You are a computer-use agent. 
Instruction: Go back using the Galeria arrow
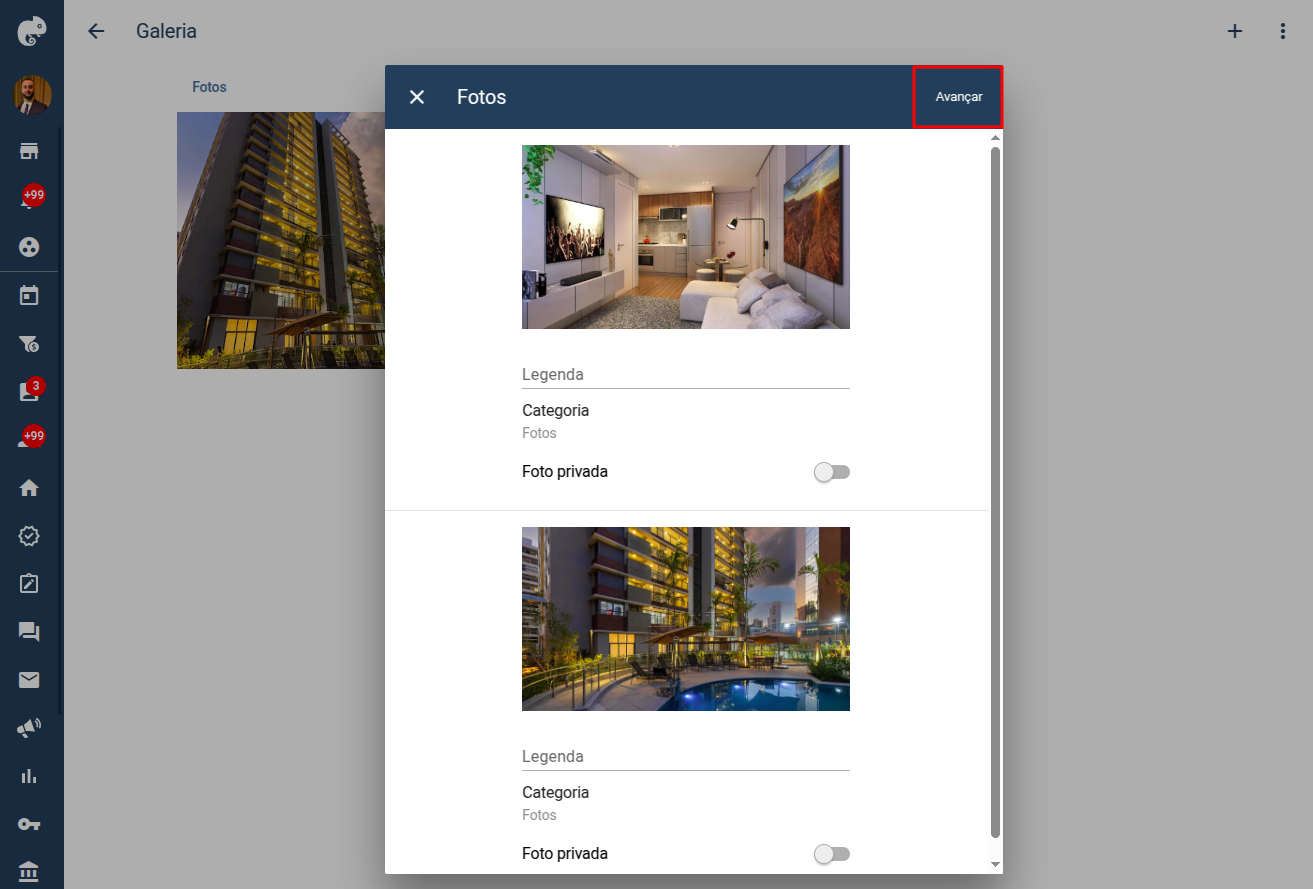[x=96, y=31]
